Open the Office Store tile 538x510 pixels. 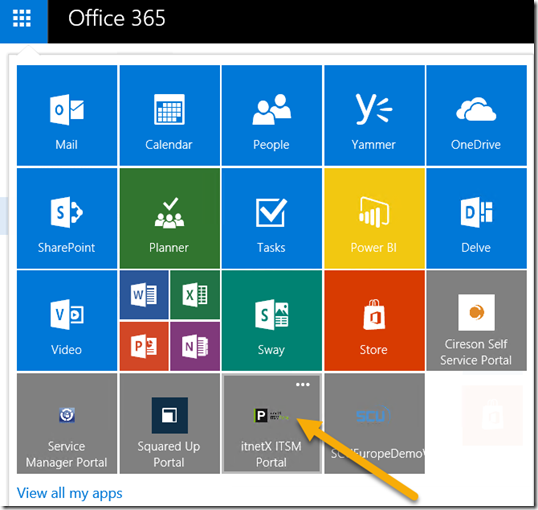[374, 321]
